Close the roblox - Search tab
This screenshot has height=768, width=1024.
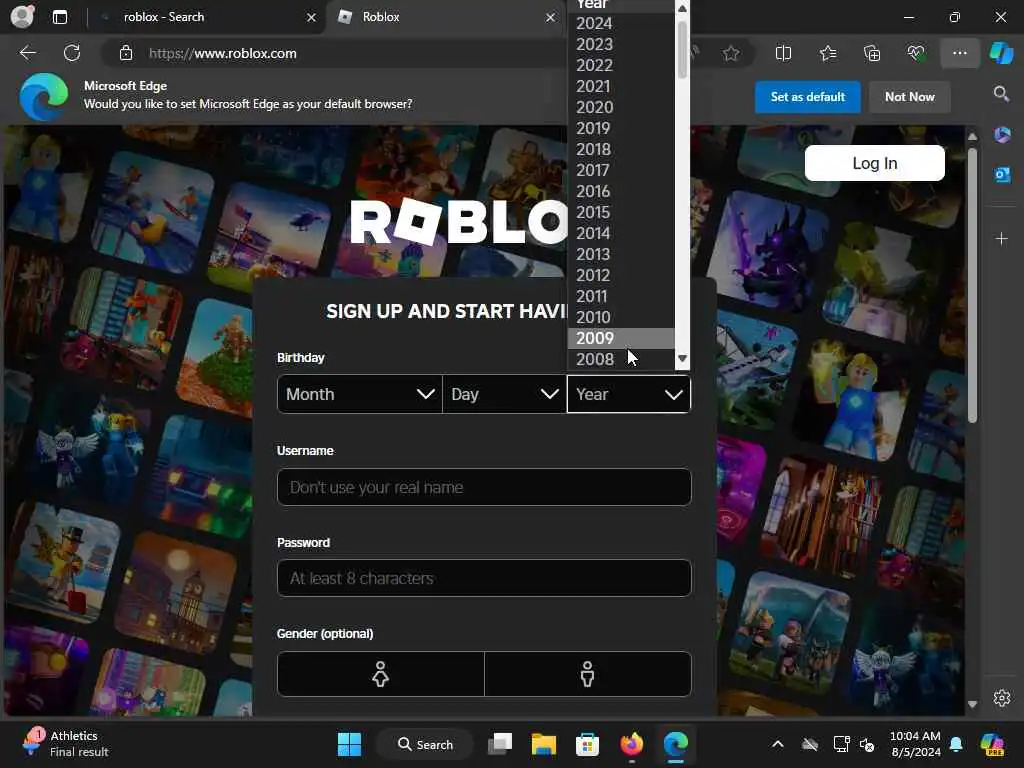312,18
